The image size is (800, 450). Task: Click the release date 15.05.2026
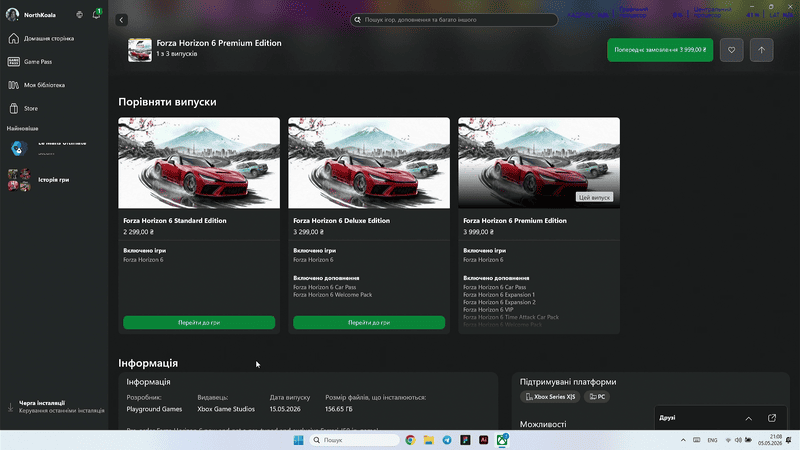tap(285, 409)
